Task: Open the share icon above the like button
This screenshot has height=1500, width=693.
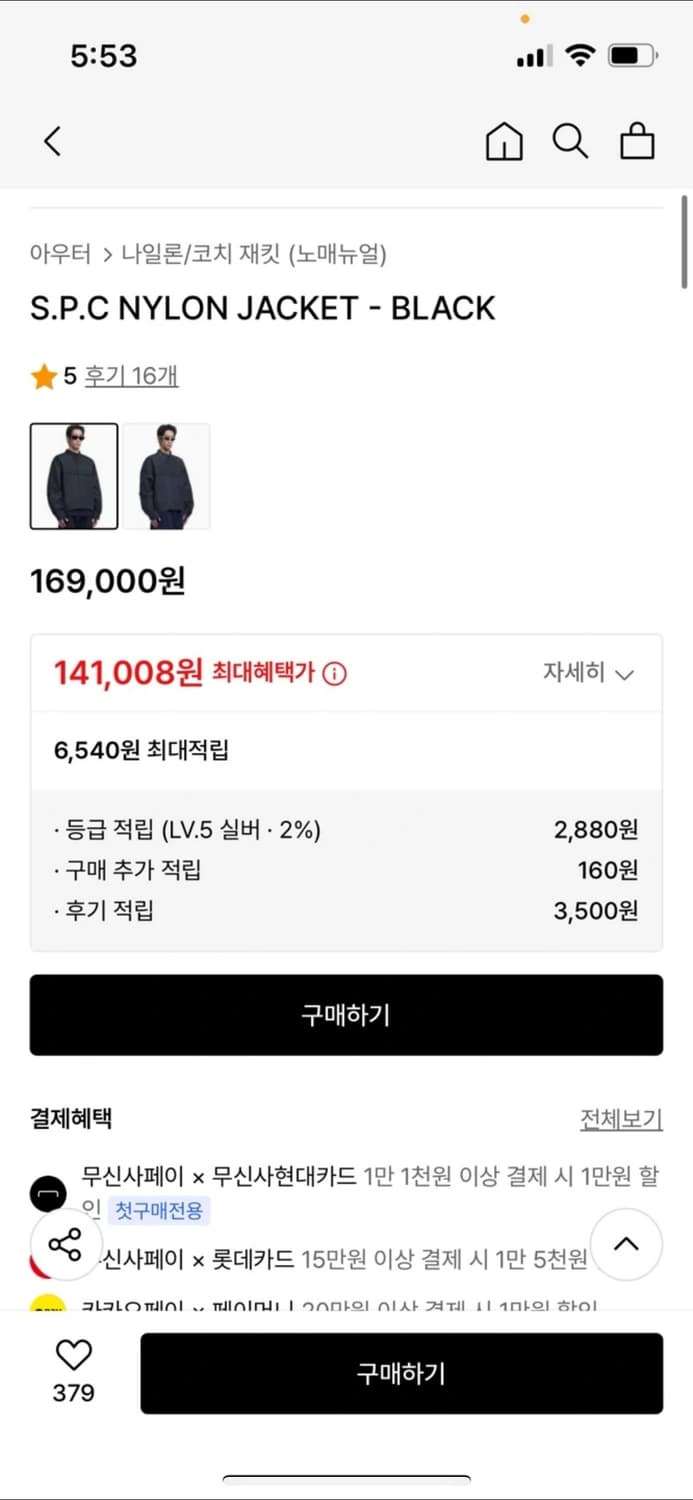Action: pos(66,1244)
